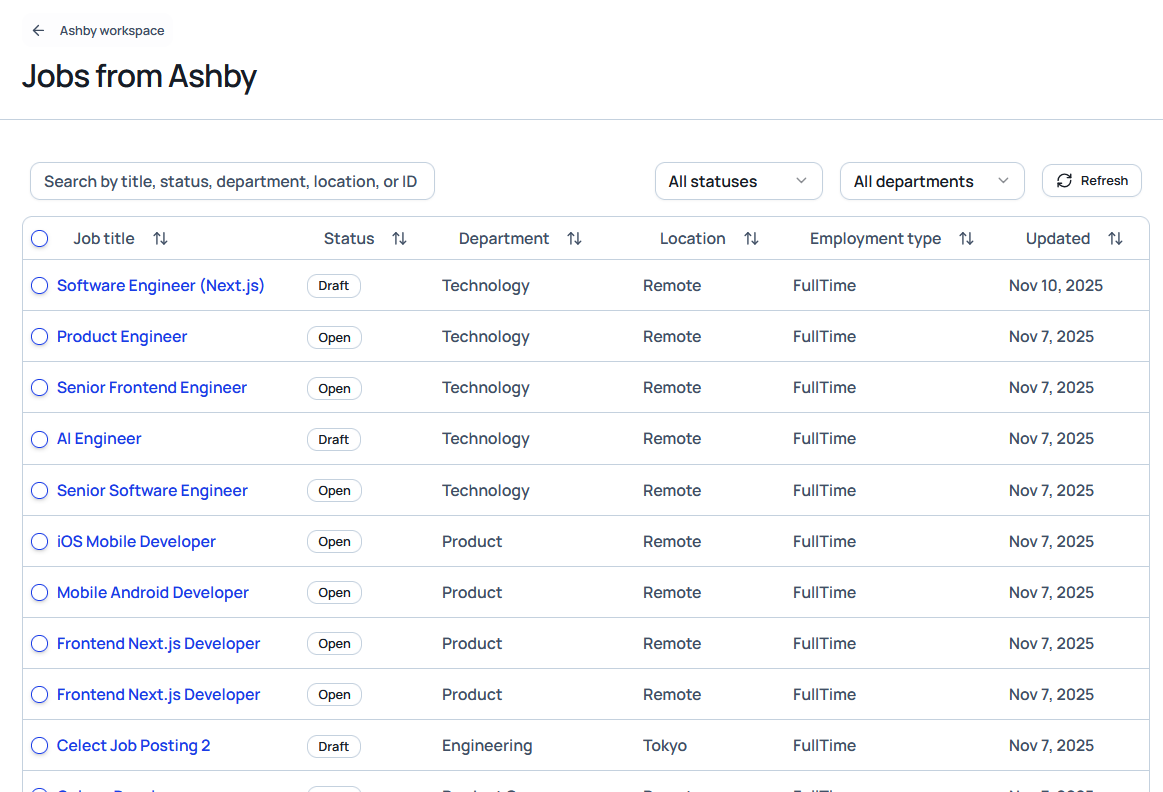The height and width of the screenshot is (792, 1163).
Task: Check the AI Engineer row checkbox
Action: 39,439
